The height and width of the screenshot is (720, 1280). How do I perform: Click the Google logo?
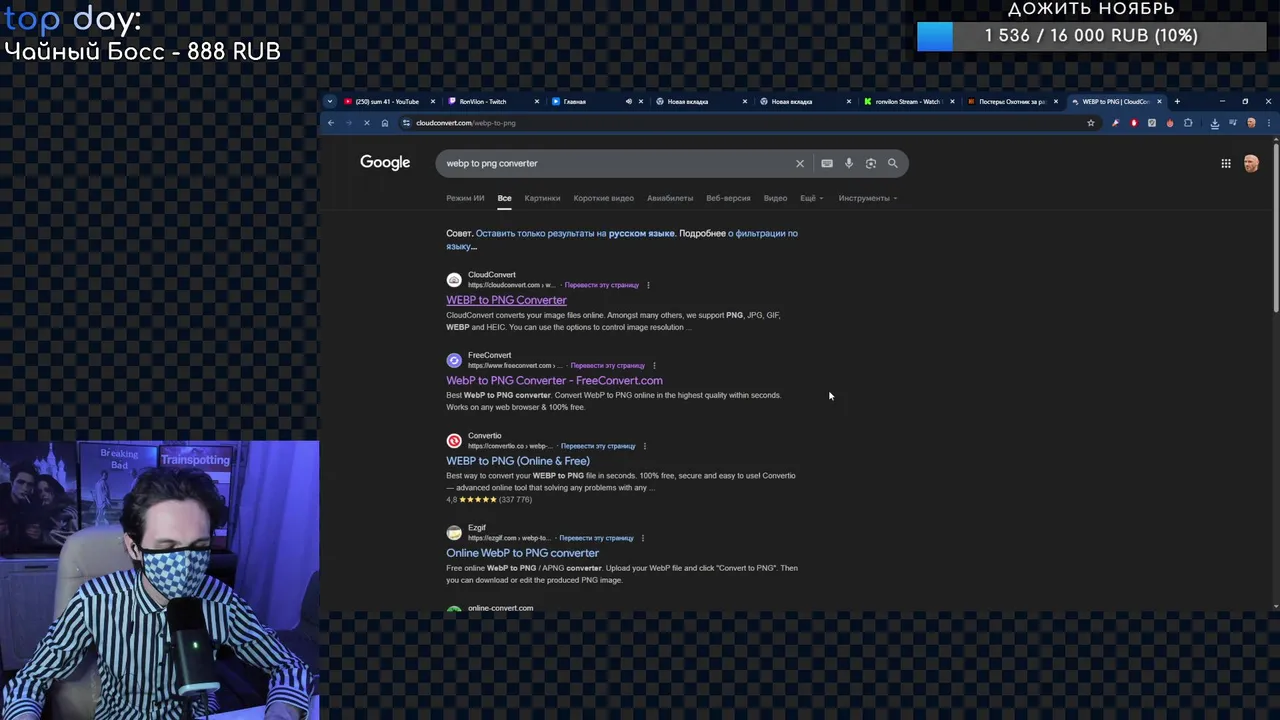coord(385,163)
